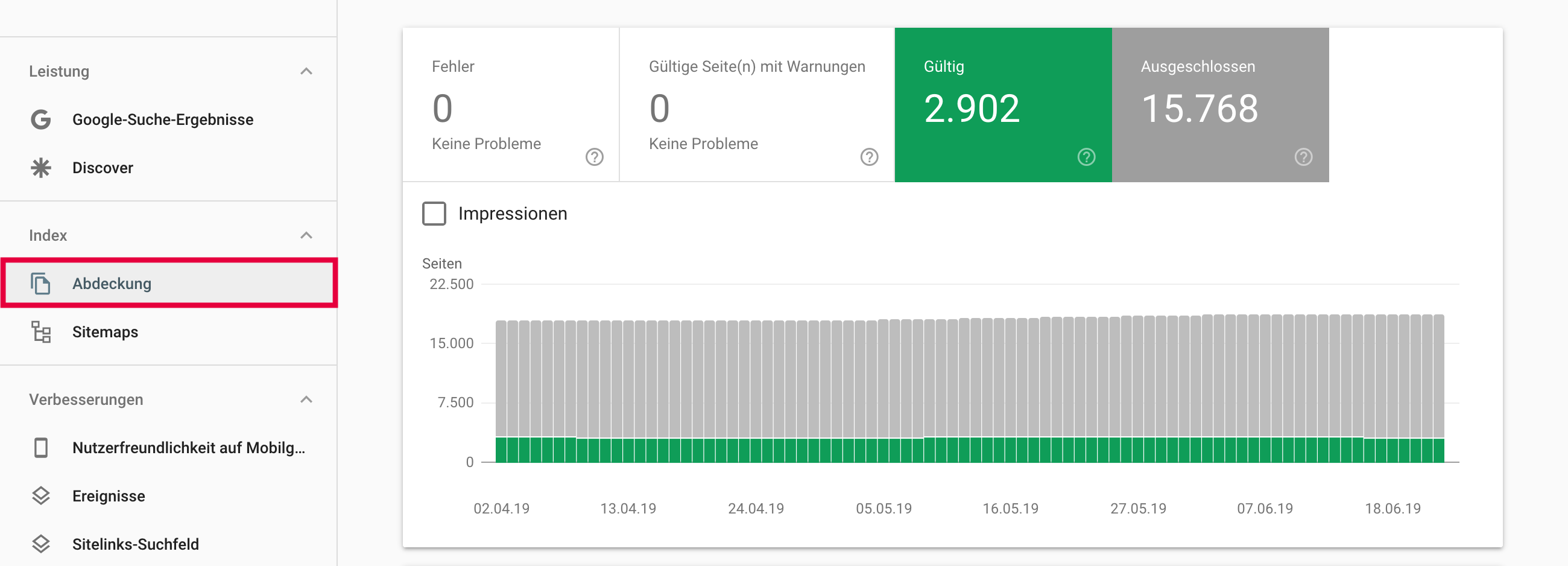Screen dimensions: 1568x566
Task: Open Google-Suche-Ergebnisse report
Action: pos(162,119)
